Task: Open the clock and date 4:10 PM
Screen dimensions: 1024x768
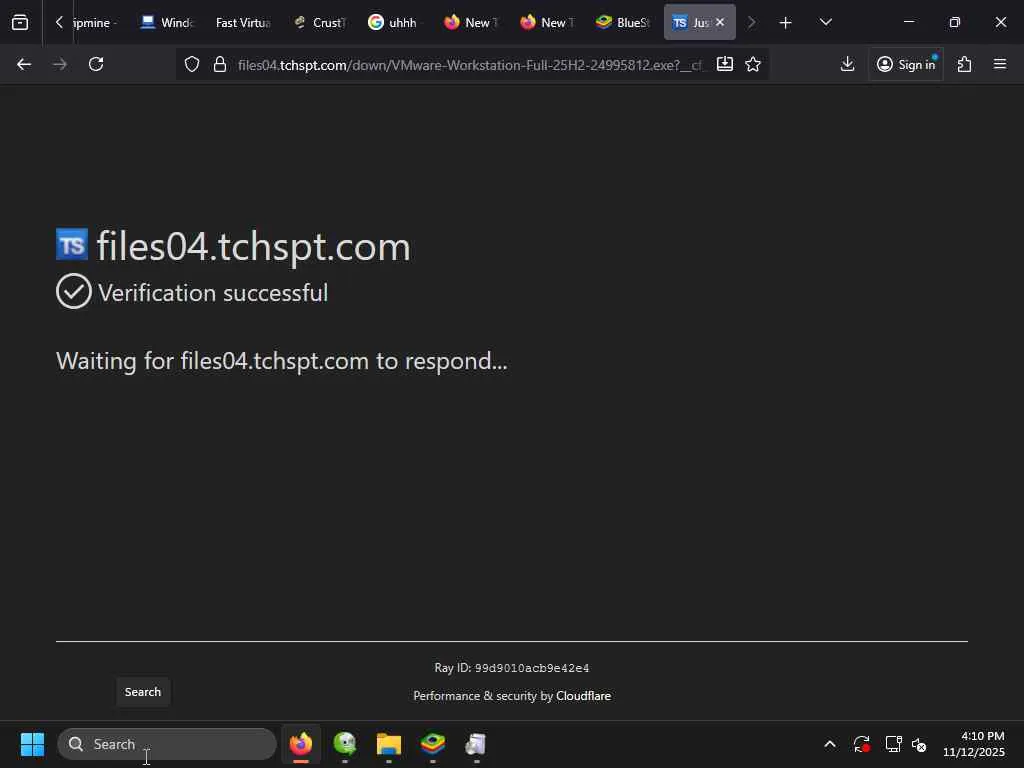Action: (x=974, y=744)
